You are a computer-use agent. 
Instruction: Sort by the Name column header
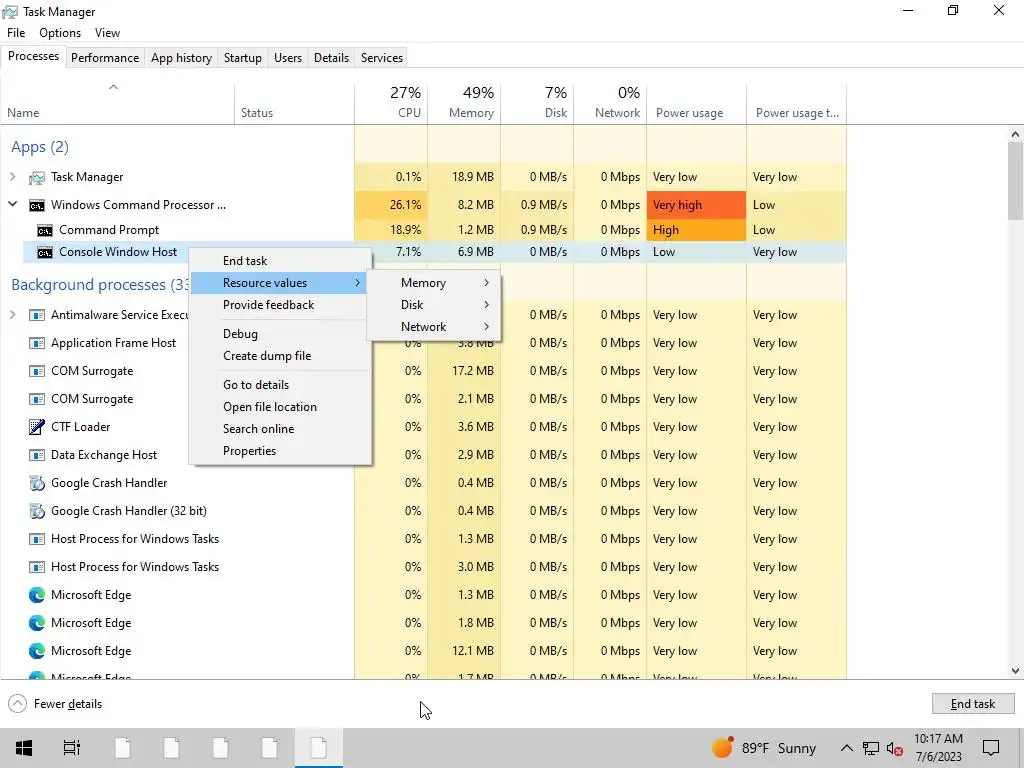tap(118, 103)
